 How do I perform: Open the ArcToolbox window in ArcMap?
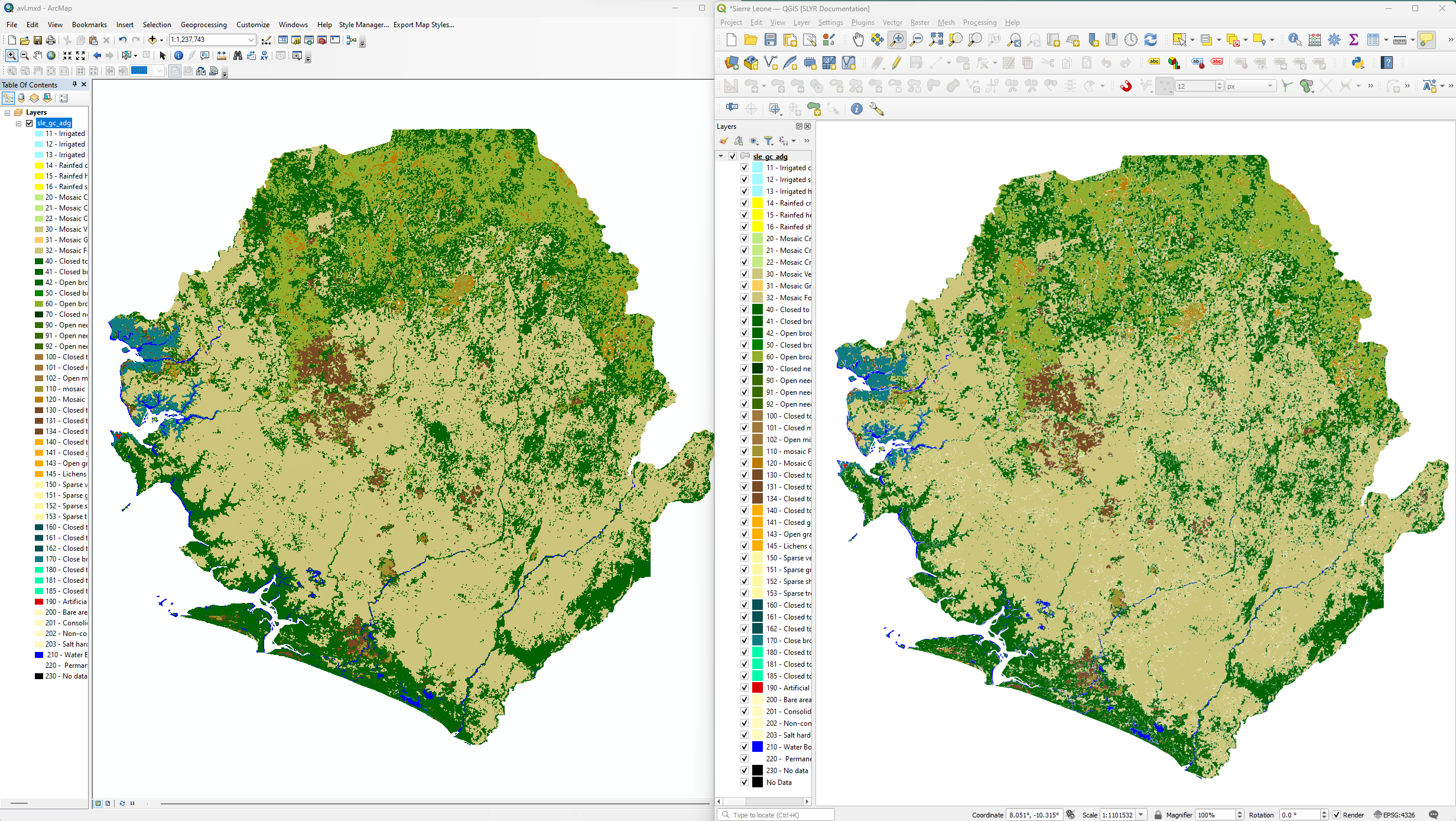322,40
